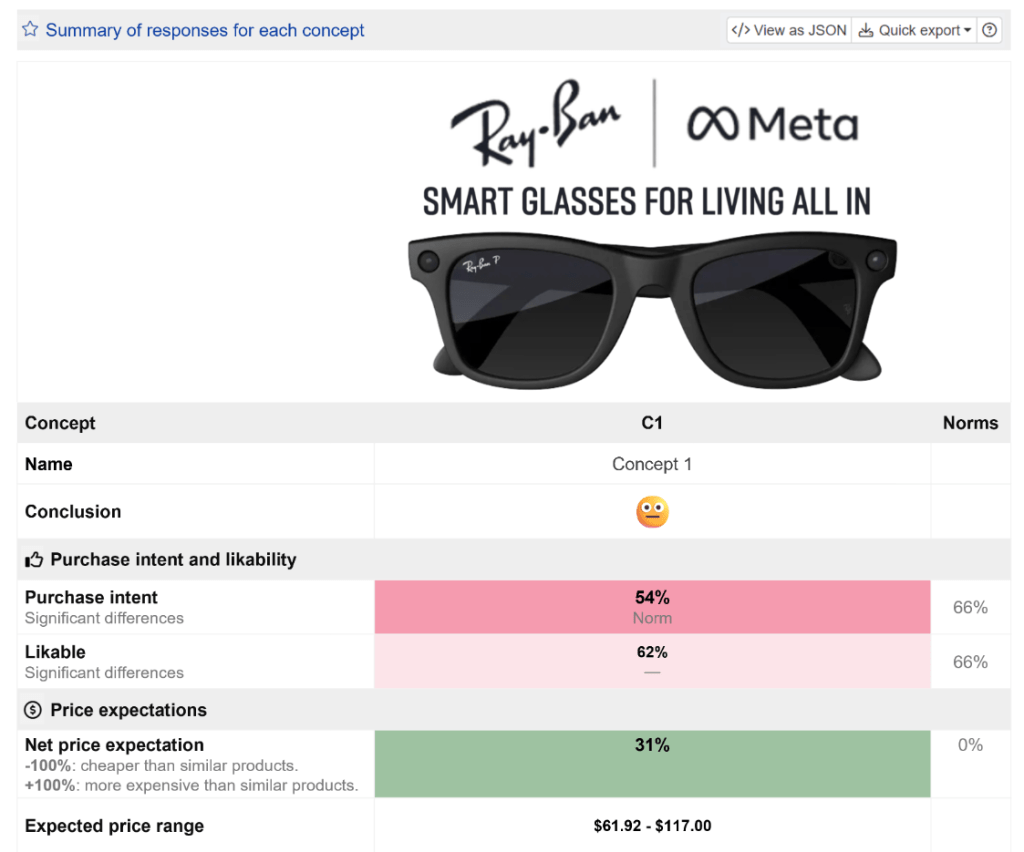Click the $61.92 - $117.00 expected price range

pos(652,826)
